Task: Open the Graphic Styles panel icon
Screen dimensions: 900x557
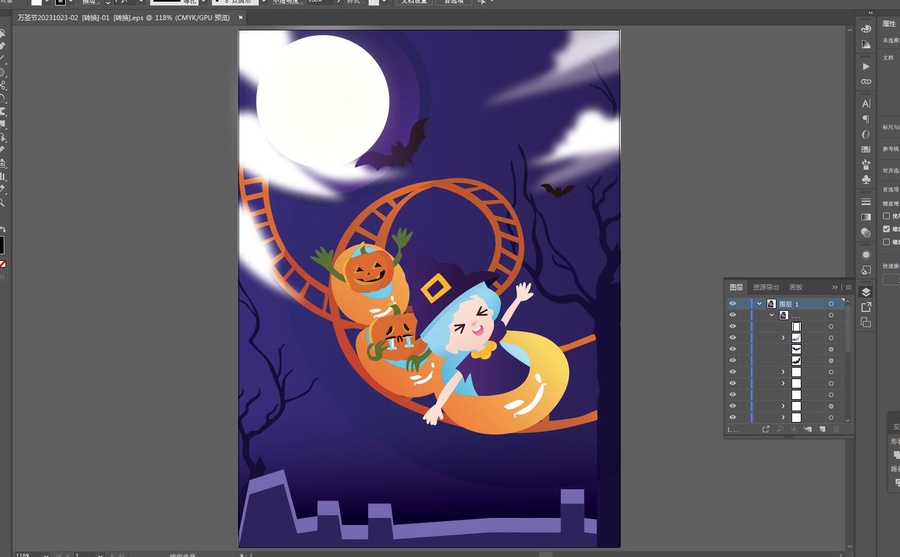Action: coord(866,269)
